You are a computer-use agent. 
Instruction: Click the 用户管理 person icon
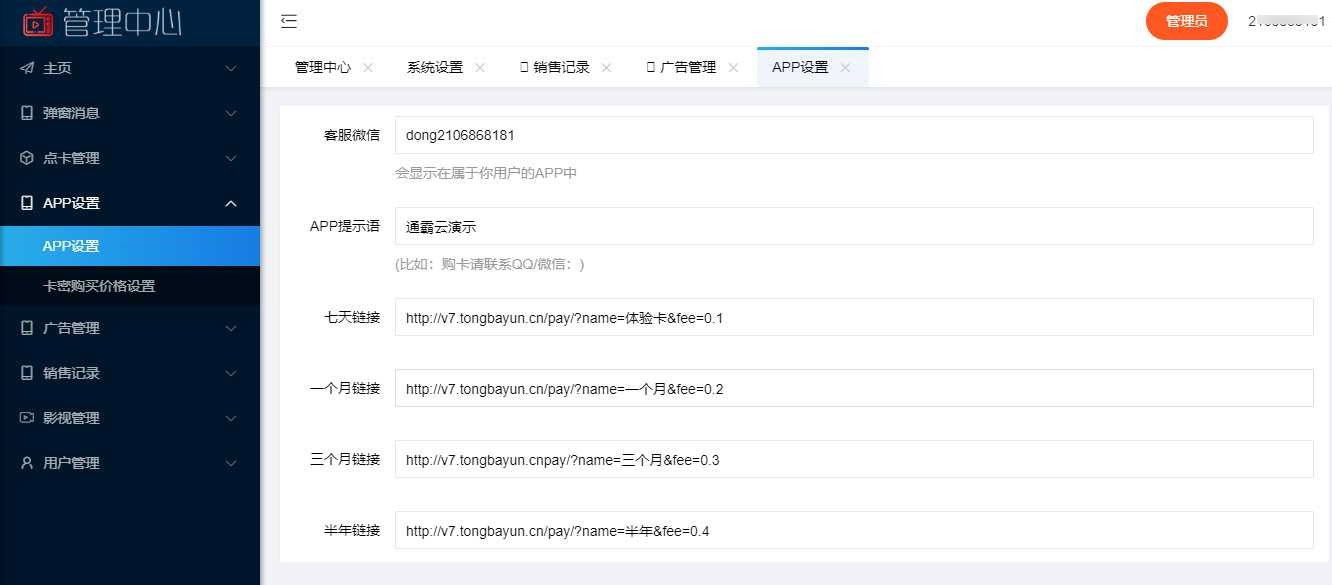click(25, 462)
